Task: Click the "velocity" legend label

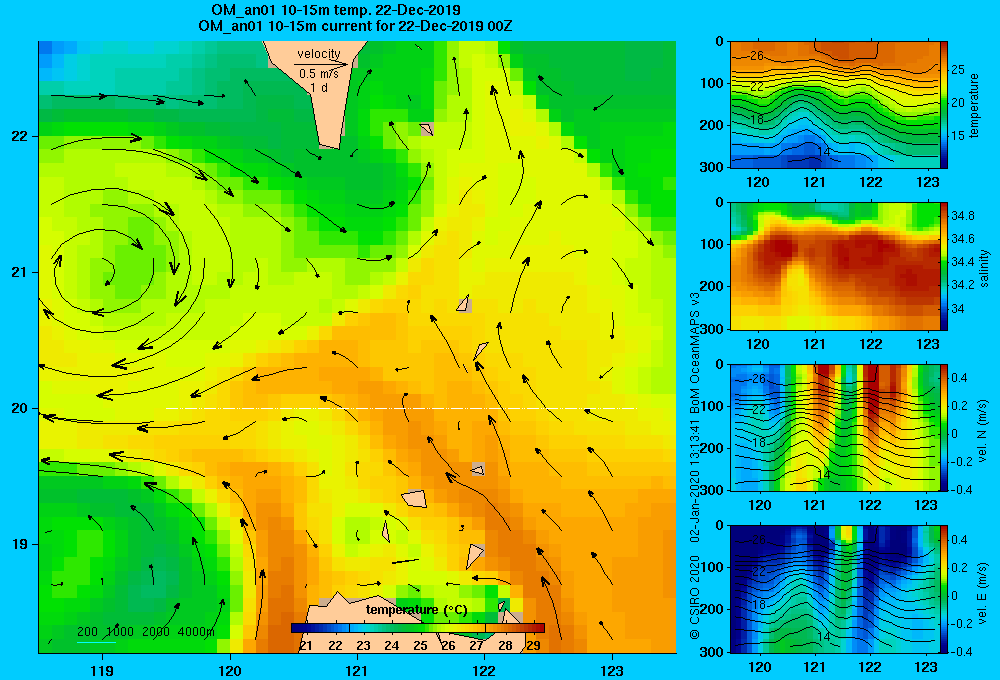Action: click(x=319, y=54)
